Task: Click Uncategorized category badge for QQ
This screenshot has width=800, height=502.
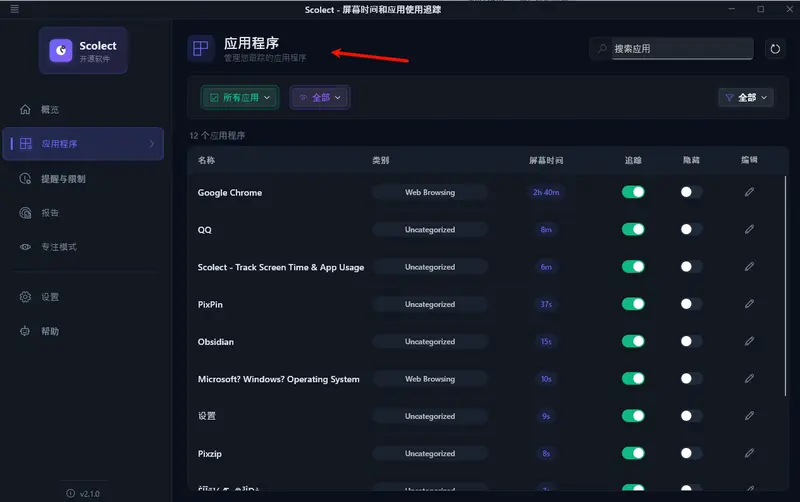Action: (x=430, y=230)
